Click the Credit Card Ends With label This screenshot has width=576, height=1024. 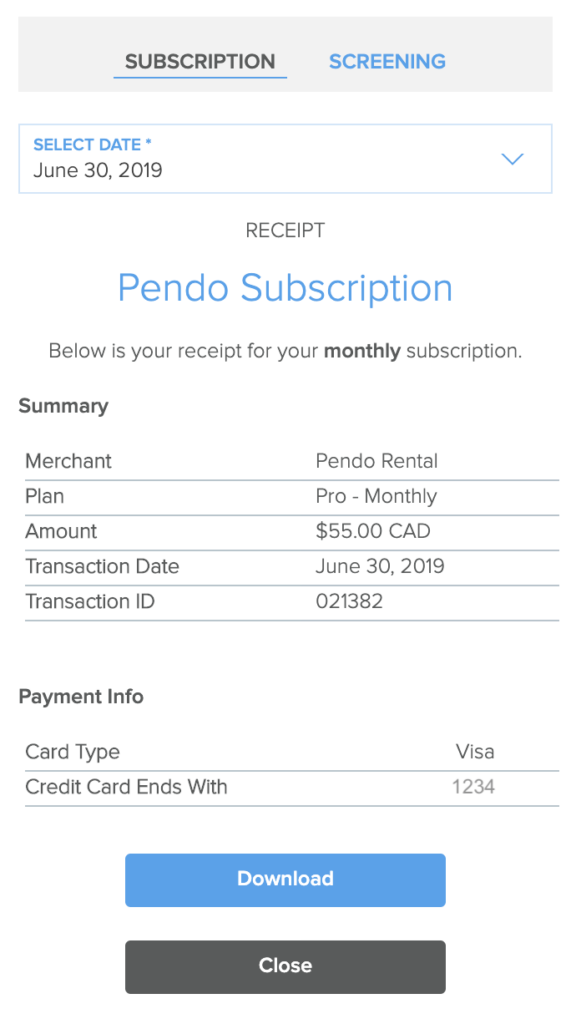(127, 787)
